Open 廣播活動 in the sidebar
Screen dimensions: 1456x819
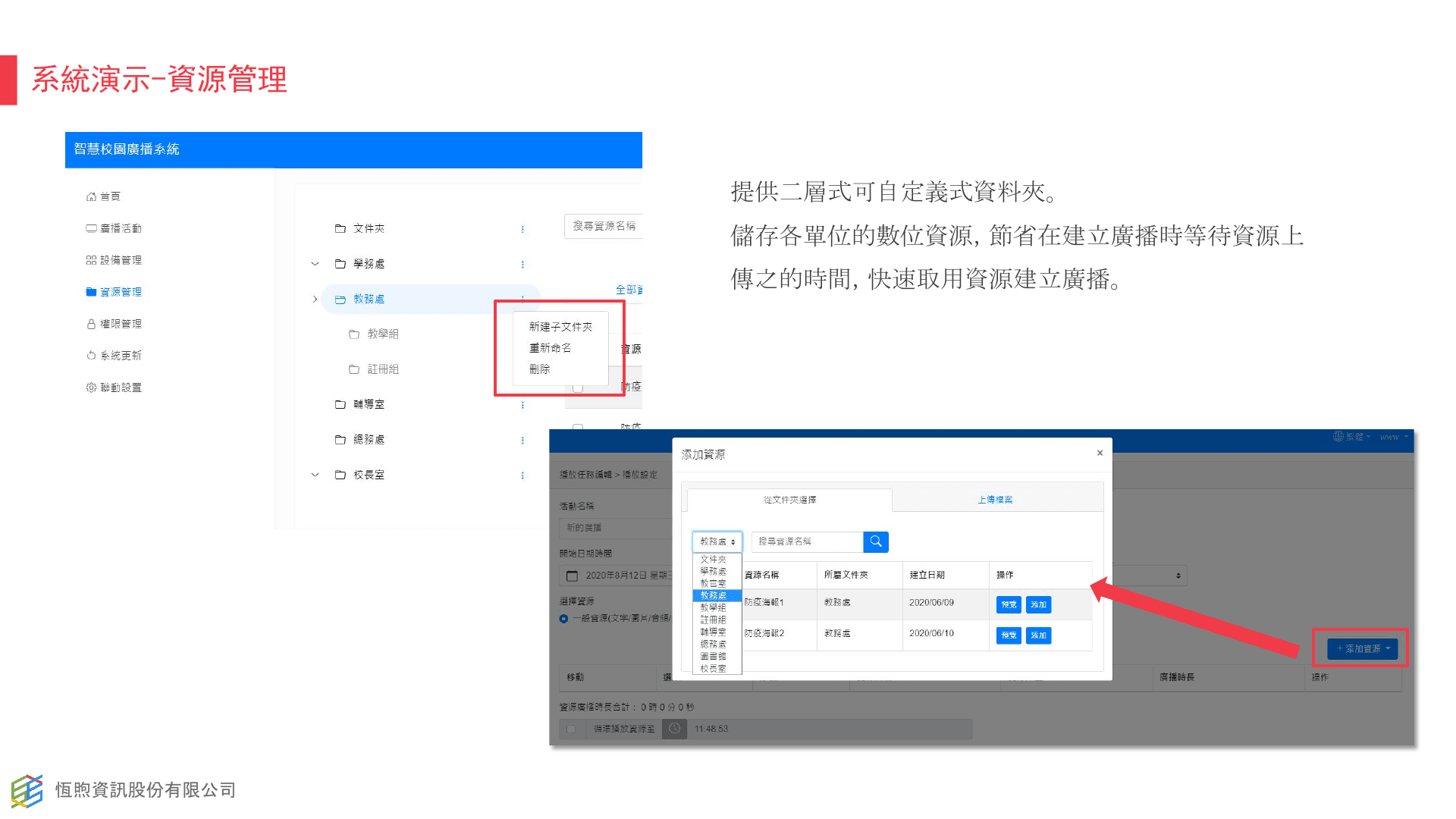[114, 228]
